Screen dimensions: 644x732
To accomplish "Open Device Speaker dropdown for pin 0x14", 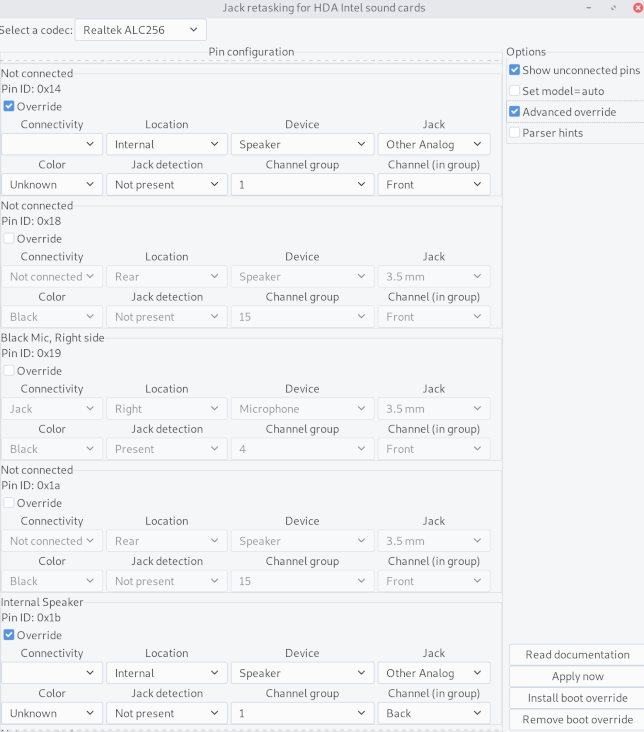I will click(302, 144).
